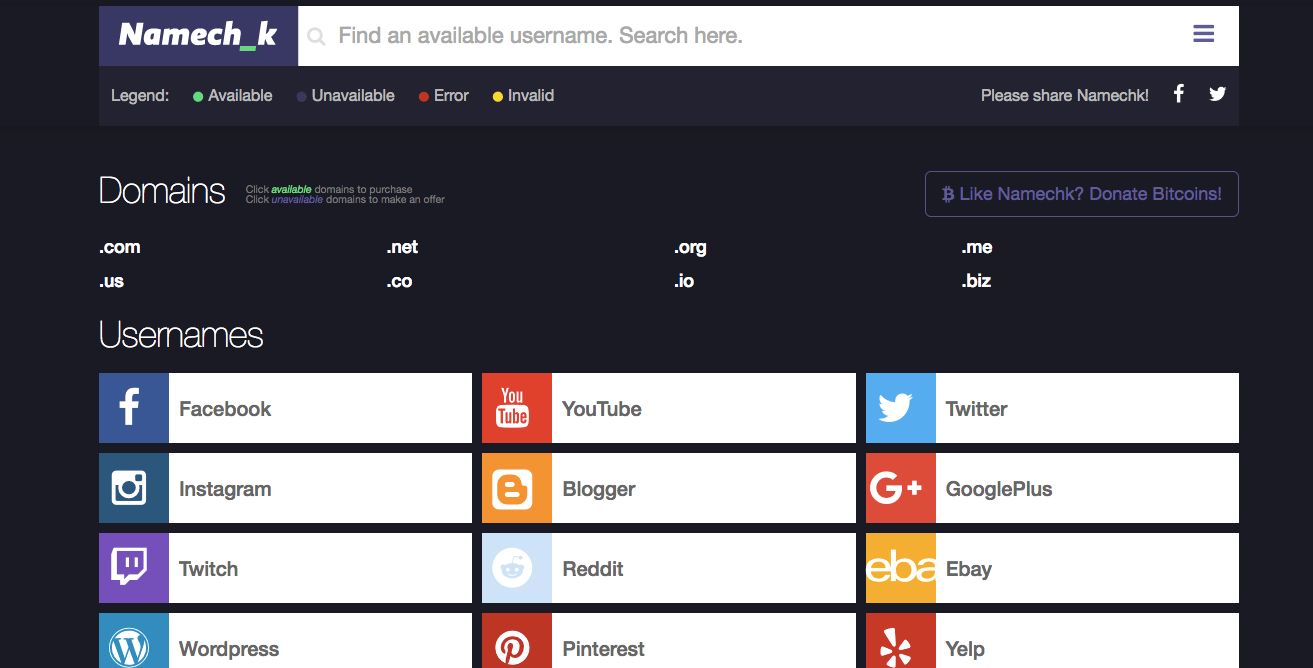The image size is (1313, 668).
Task: Click the Yelp tile icon
Action: click(901, 641)
